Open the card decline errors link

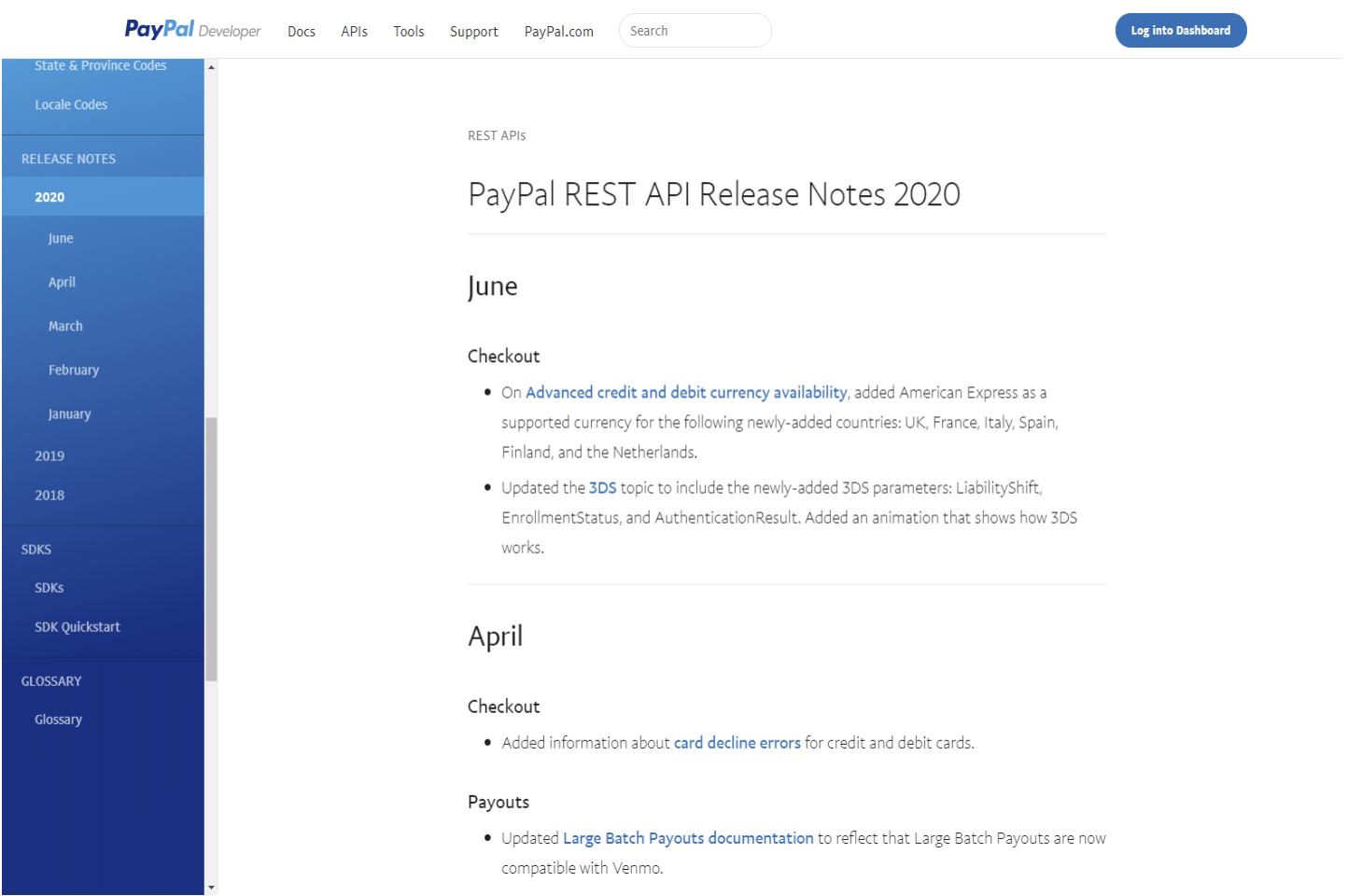(x=737, y=743)
